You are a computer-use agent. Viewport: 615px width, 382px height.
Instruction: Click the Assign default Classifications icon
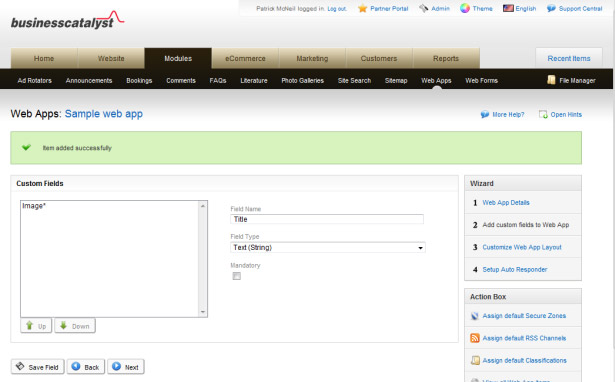475,360
